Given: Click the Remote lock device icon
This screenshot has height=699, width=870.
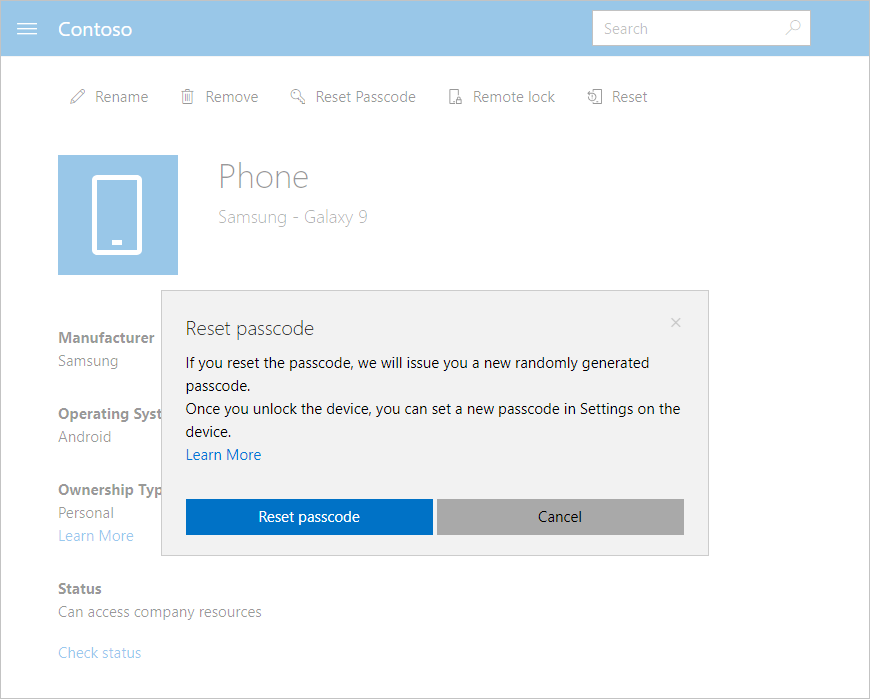Looking at the screenshot, I should [454, 96].
